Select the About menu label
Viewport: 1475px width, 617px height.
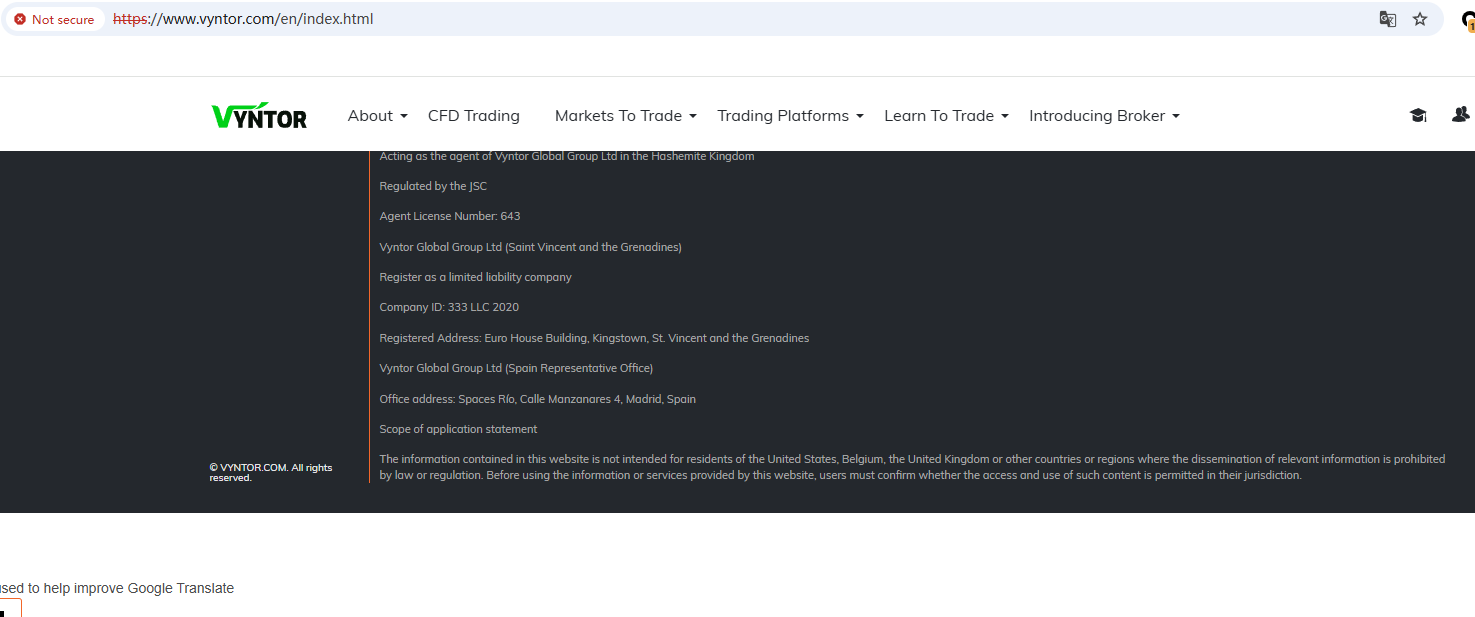pyautogui.click(x=370, y=116)
